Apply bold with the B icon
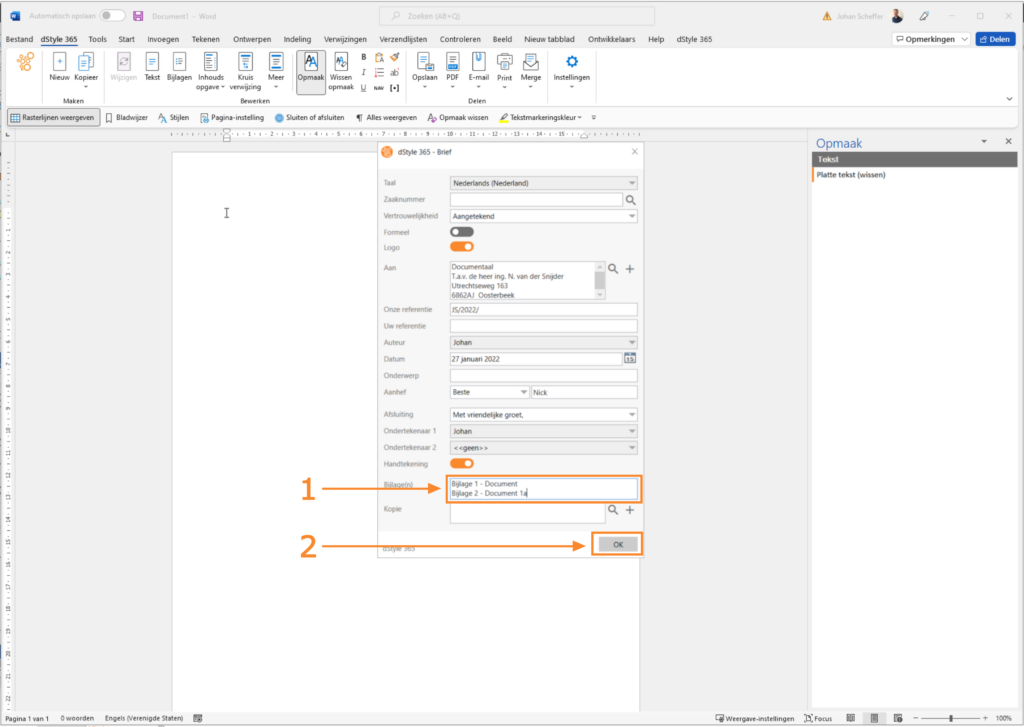 pyautogui.click(x=364, y=57)
